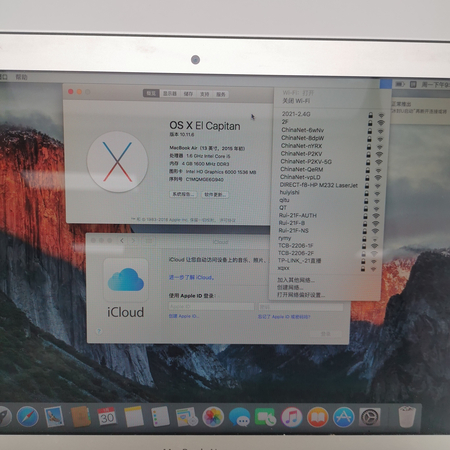Launch the Photos app in dock

[213, 417]
